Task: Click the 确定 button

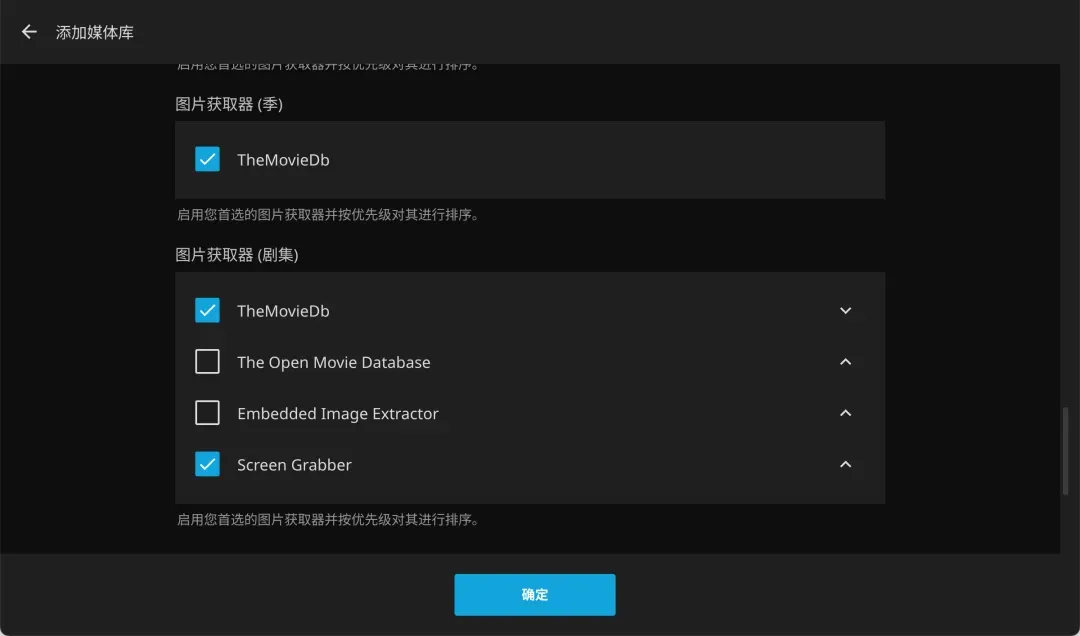Action: (x=534, y=595)
